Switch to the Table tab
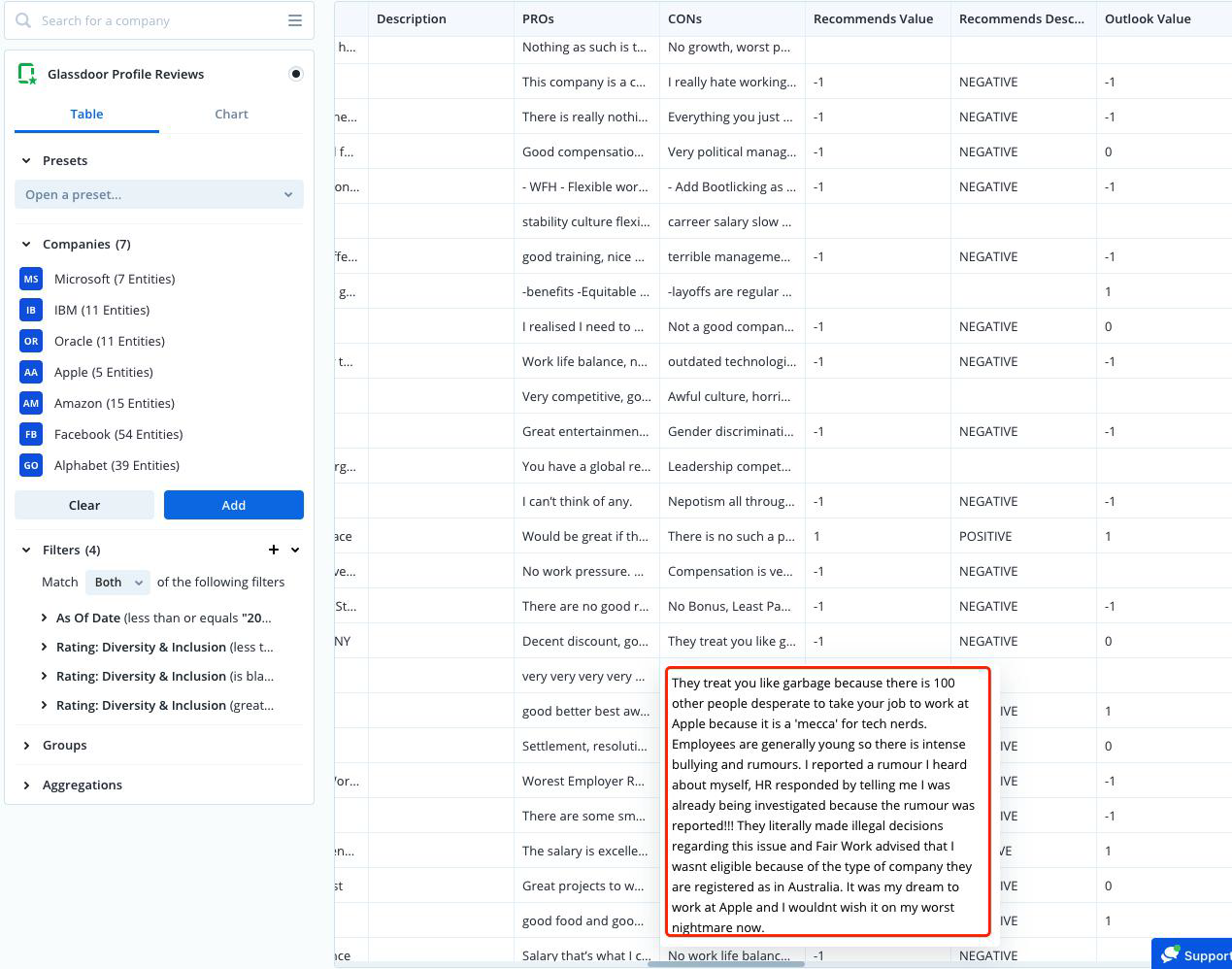Screen dimensions: 1232x969 coord(86,114)
